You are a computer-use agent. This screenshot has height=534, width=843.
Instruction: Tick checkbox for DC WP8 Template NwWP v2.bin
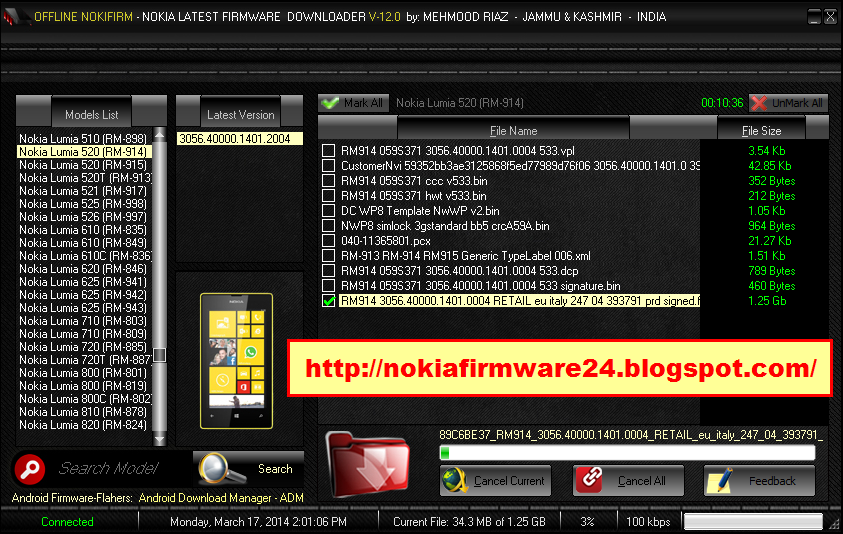328,211
